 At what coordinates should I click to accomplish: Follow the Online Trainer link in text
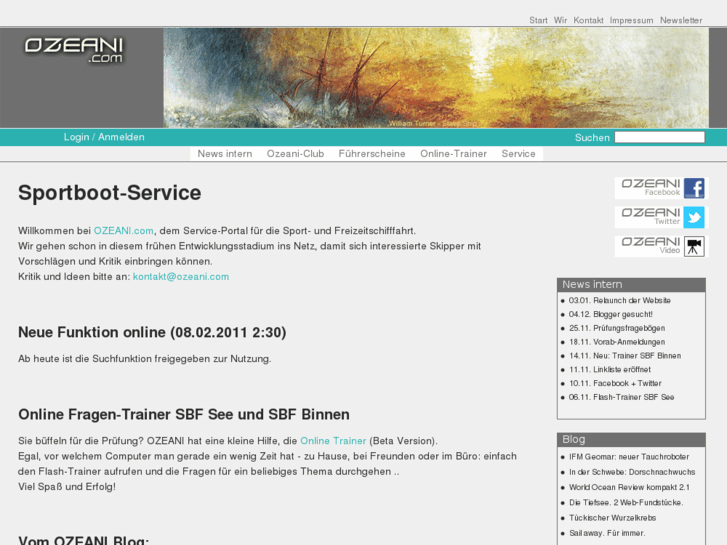point(333,441)
